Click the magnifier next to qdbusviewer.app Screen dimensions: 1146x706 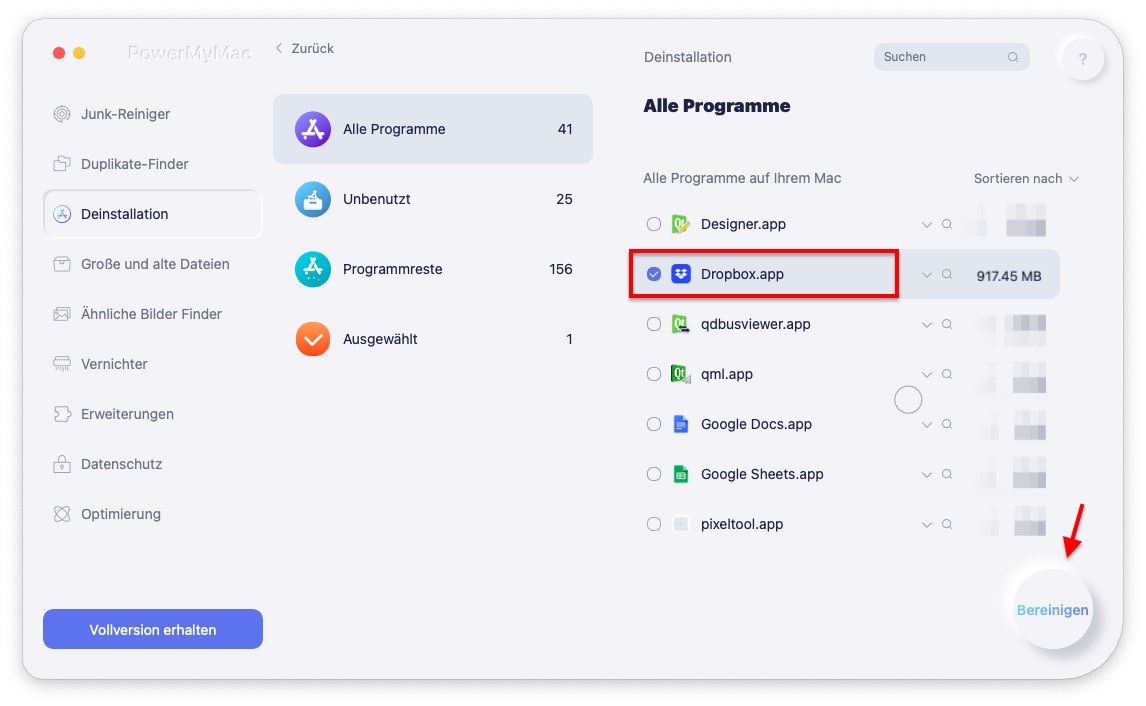point(946,324)
